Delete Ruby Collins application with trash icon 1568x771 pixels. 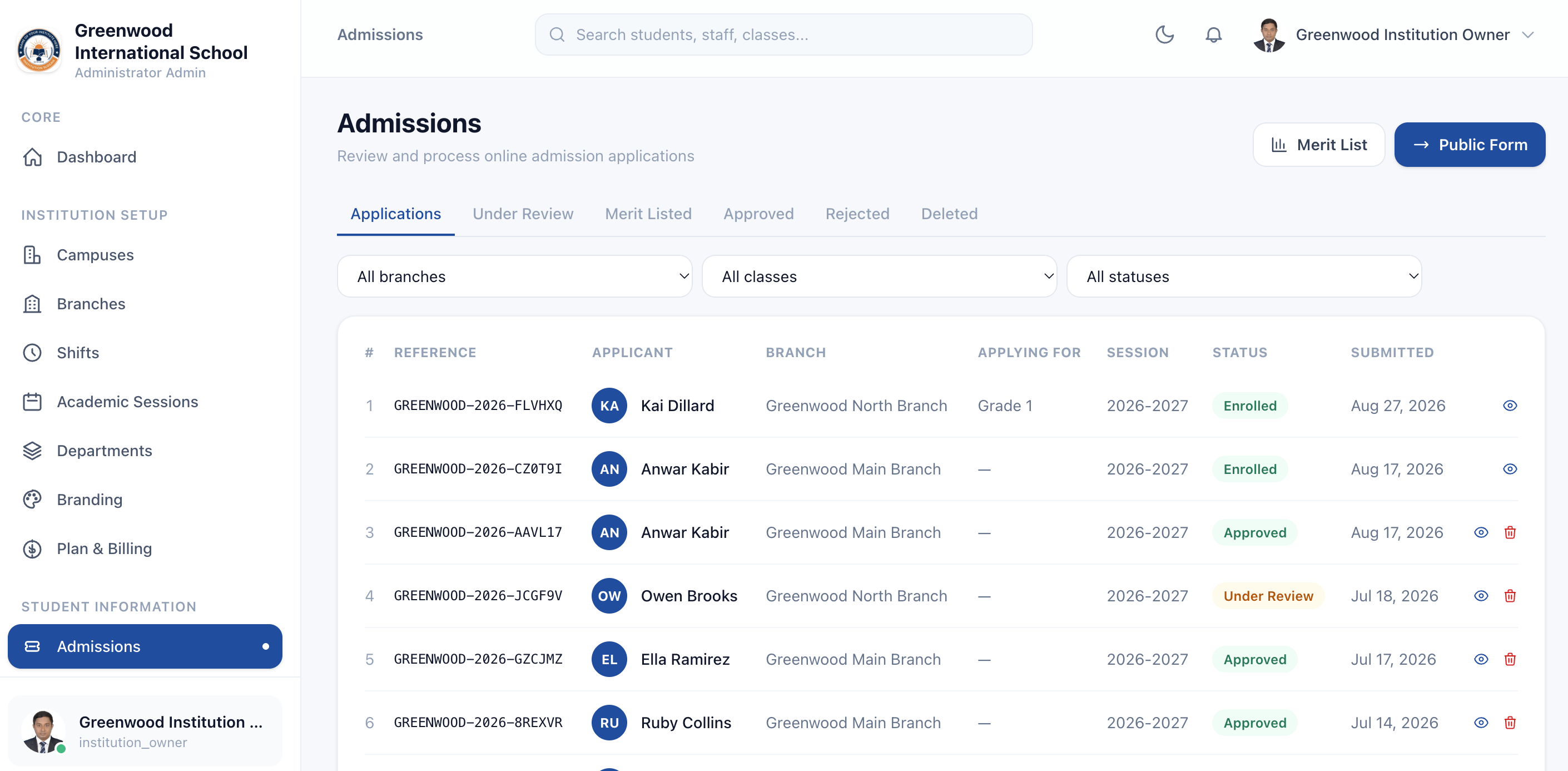tap(1510, 722)
